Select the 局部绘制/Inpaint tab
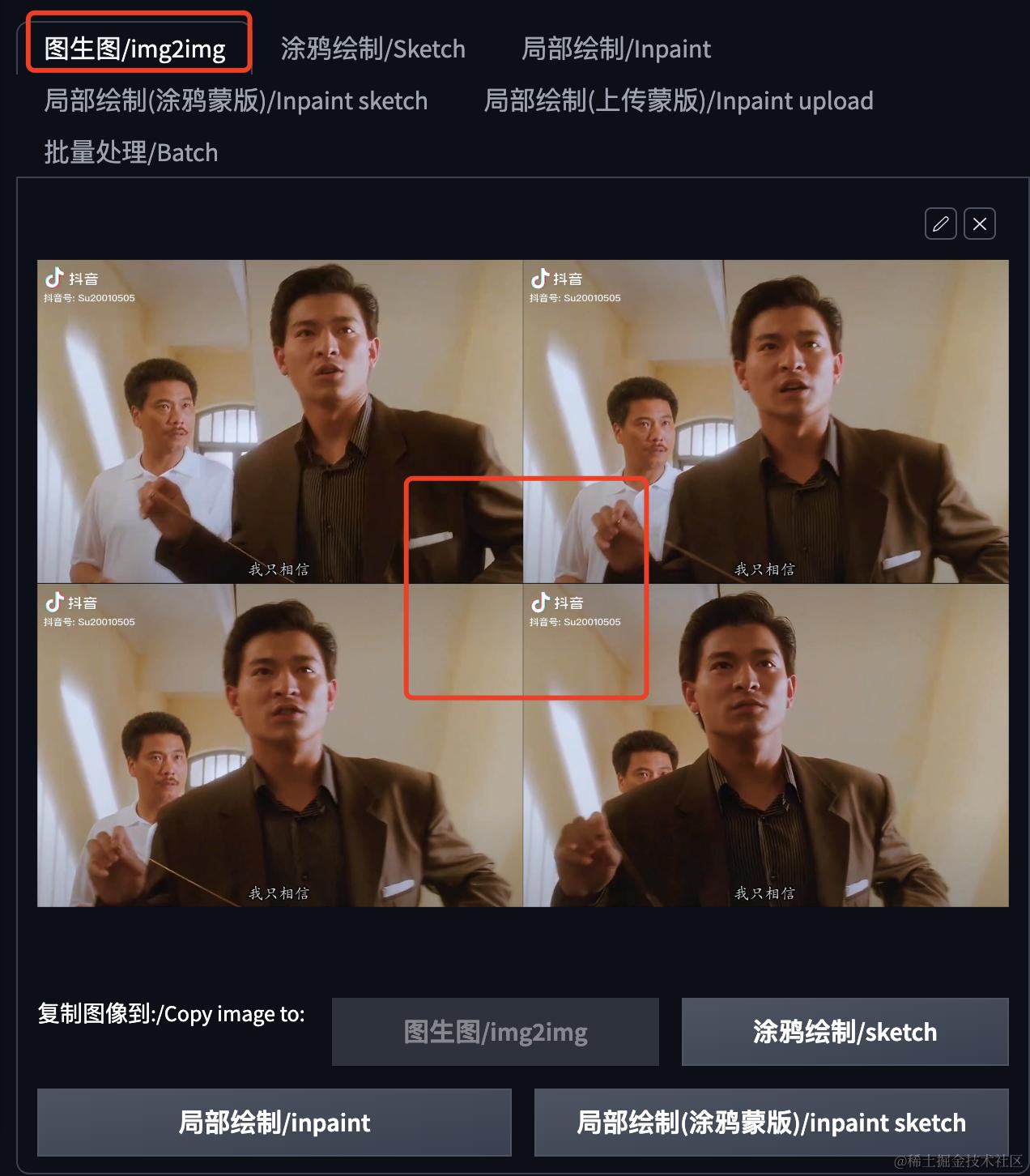The image size is (1030, 1176). (616, 49)
